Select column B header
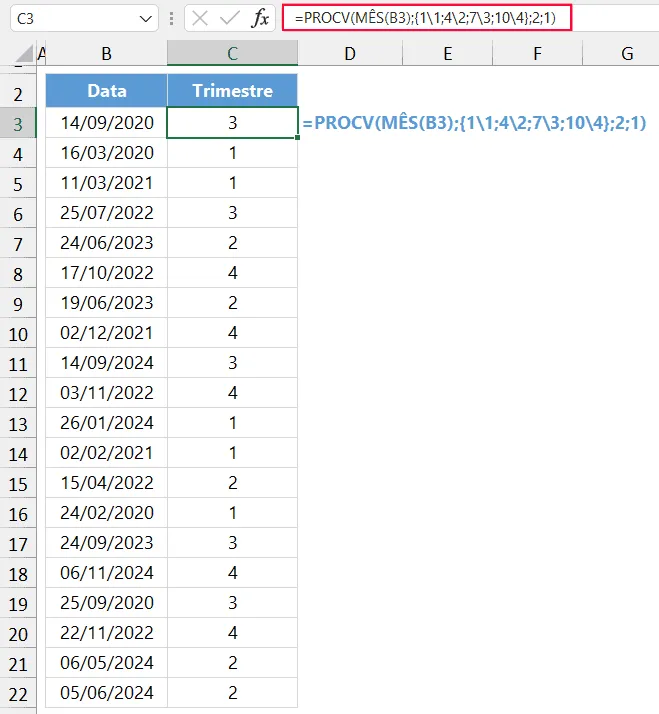Viewport: 659px width, 714px height. [106, 53]
